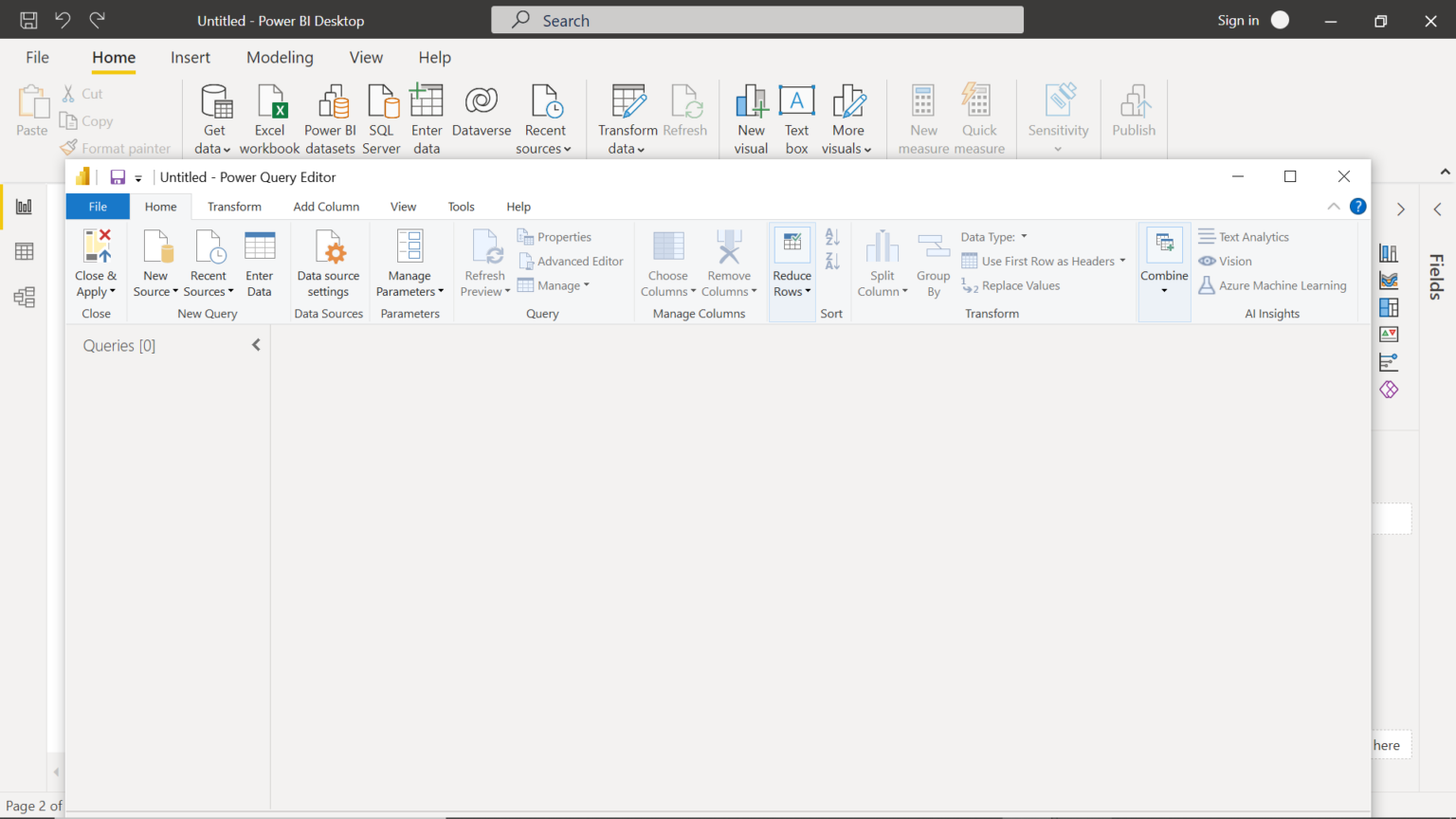Open the Add Column tab
This screenshot has height=819, width=1456.
click(x=326, y=206)
